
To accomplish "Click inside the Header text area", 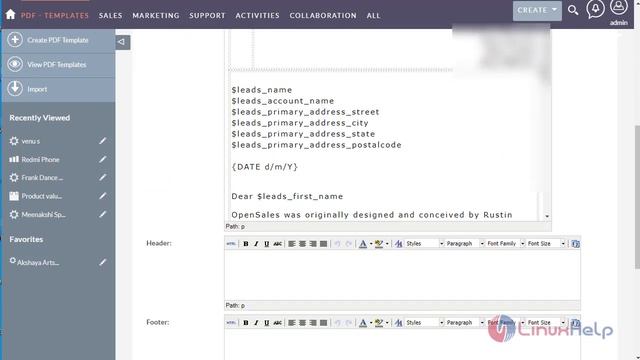I will [402, 275].
